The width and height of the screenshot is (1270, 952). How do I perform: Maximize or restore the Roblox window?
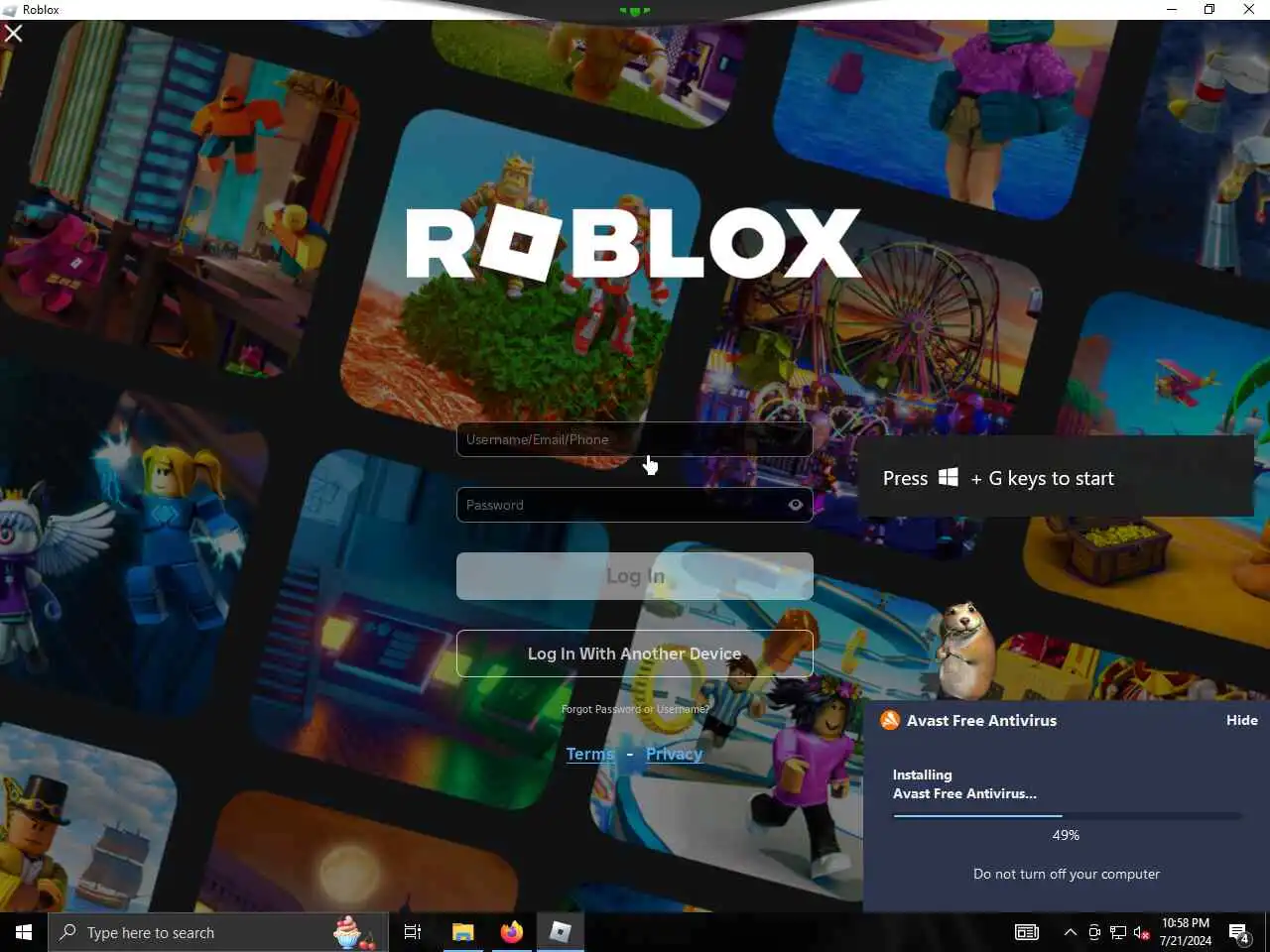[x=1209, y=10]
